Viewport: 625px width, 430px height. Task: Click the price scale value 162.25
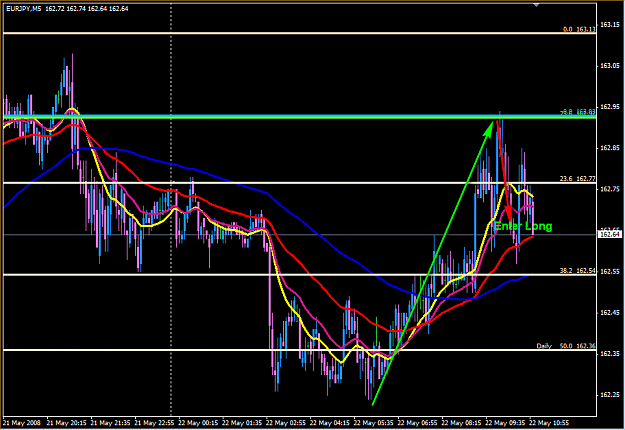click(610, 394)
